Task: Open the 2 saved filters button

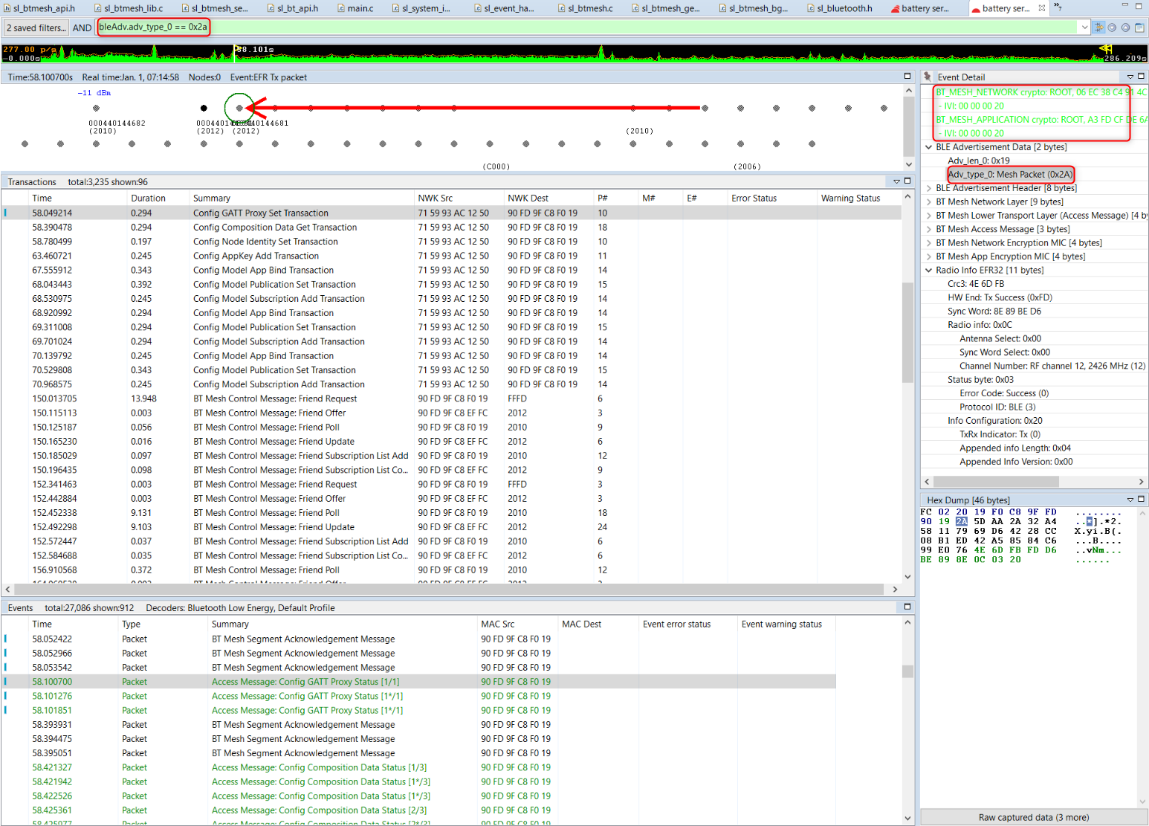Action: tap(35, 27)
